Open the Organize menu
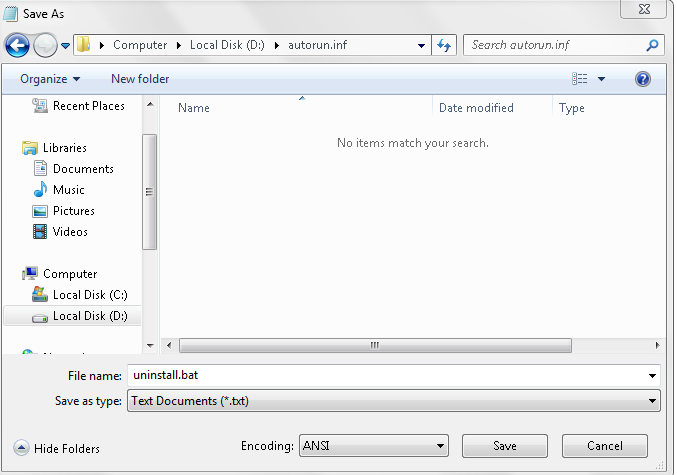677x475 pixels. [50, 79]
